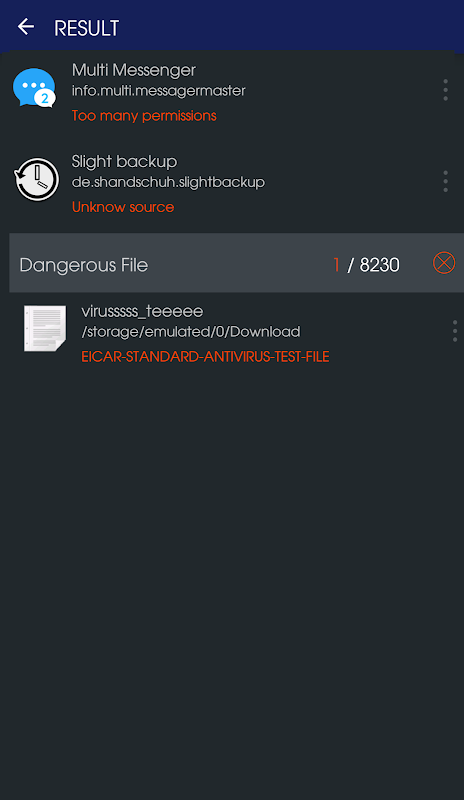
Task: Open the three-dot options menu for Multi Messenger
Action: pos(446,90)
